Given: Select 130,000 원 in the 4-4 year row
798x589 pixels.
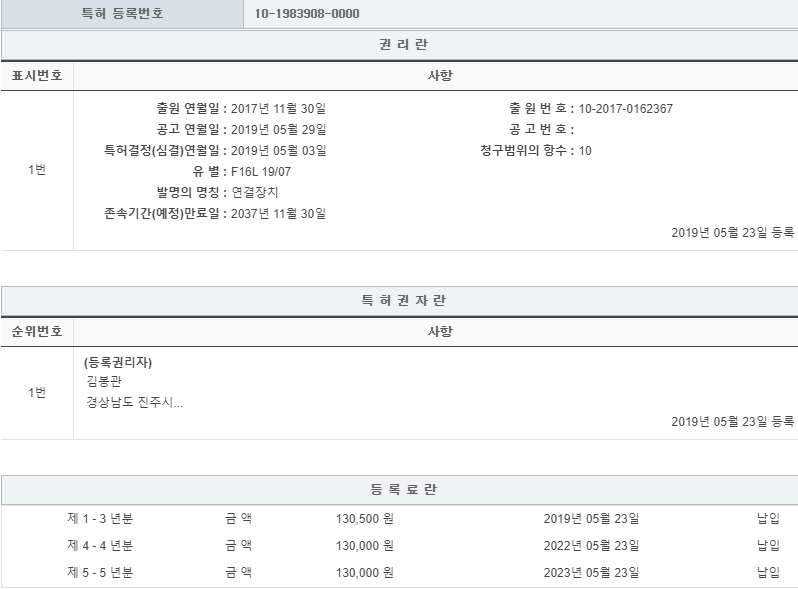Looking at the screenshot, I should tap(364, 546).
